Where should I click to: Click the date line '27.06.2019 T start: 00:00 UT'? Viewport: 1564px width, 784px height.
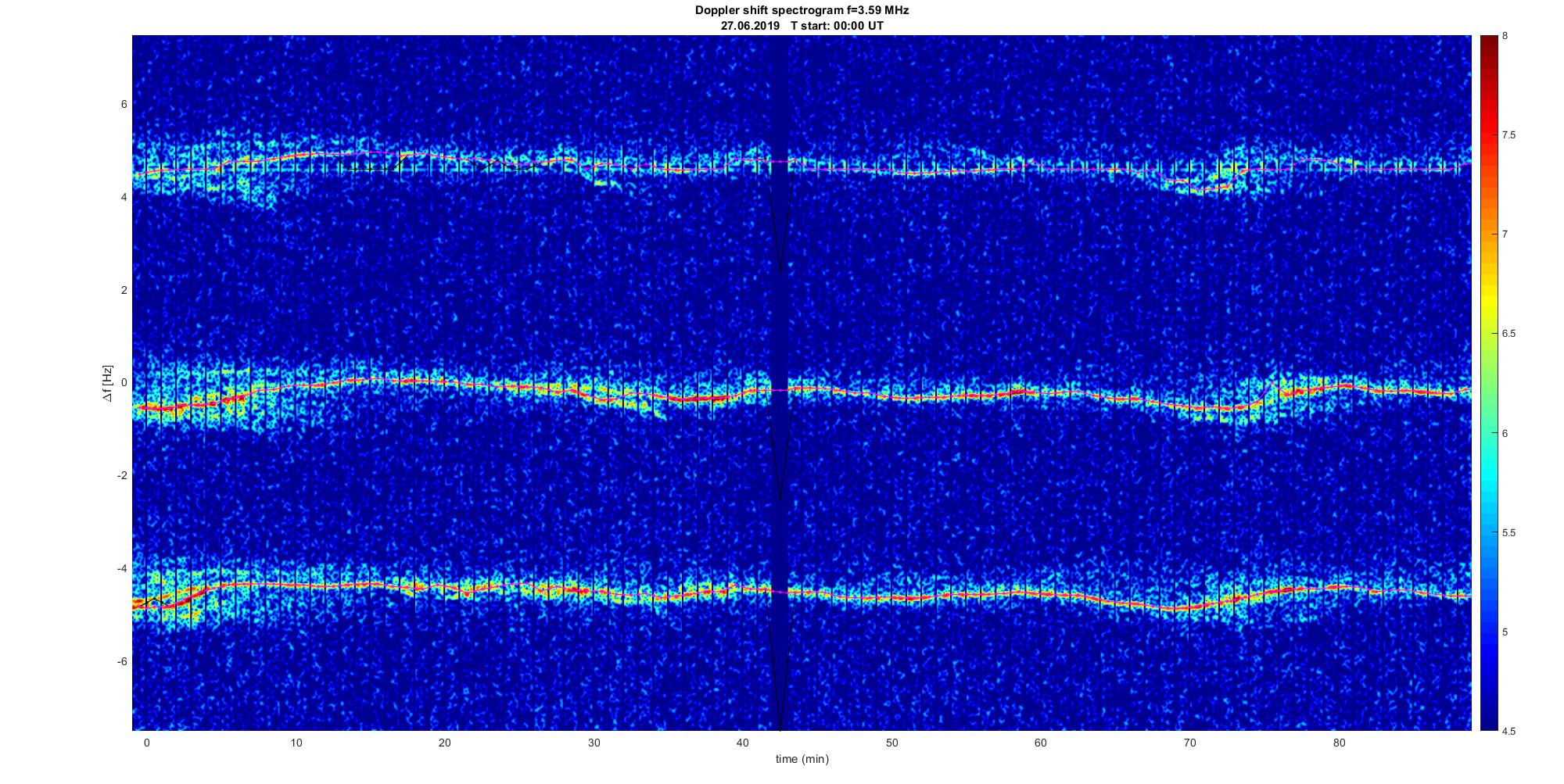click(x=802, y=25)
